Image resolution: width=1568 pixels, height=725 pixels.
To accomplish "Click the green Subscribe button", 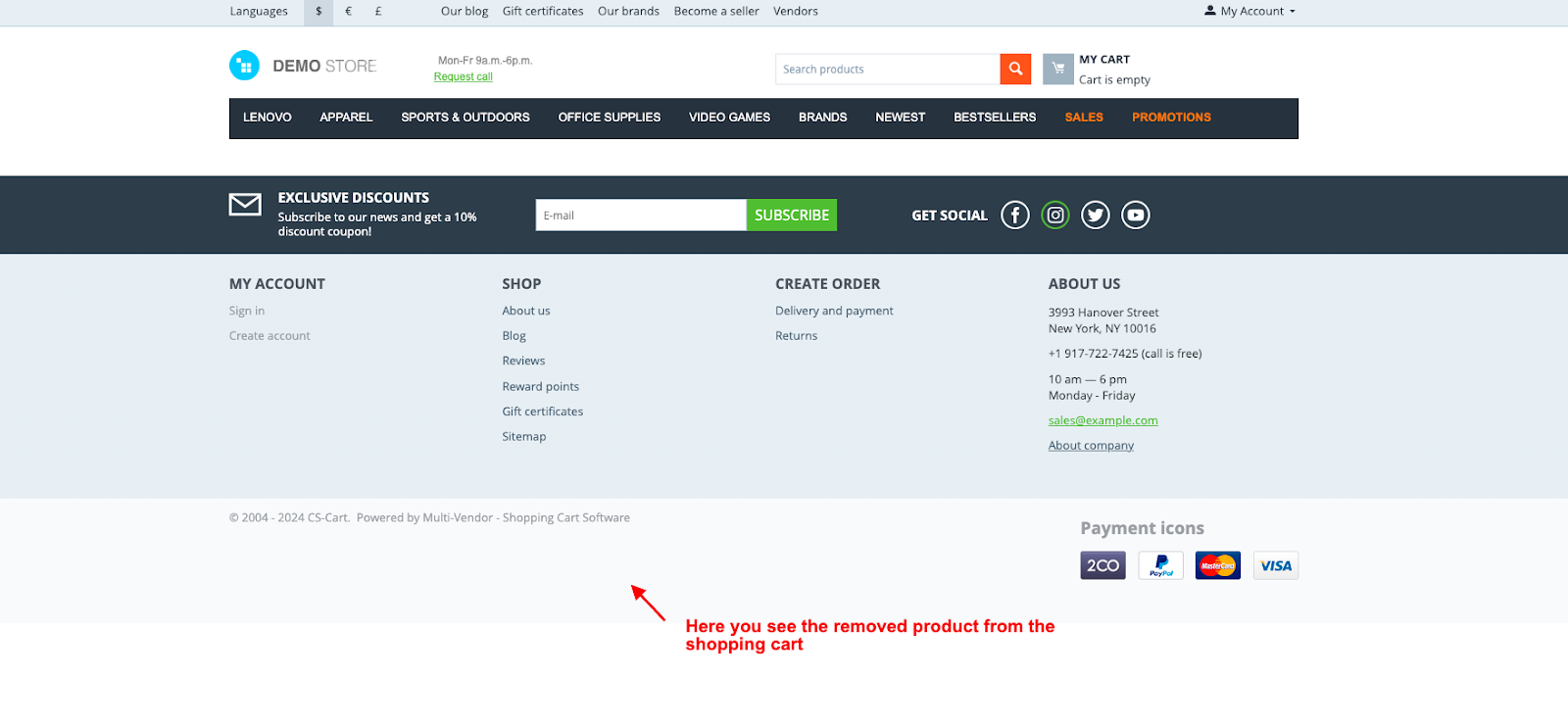I will tap(792, 215).
